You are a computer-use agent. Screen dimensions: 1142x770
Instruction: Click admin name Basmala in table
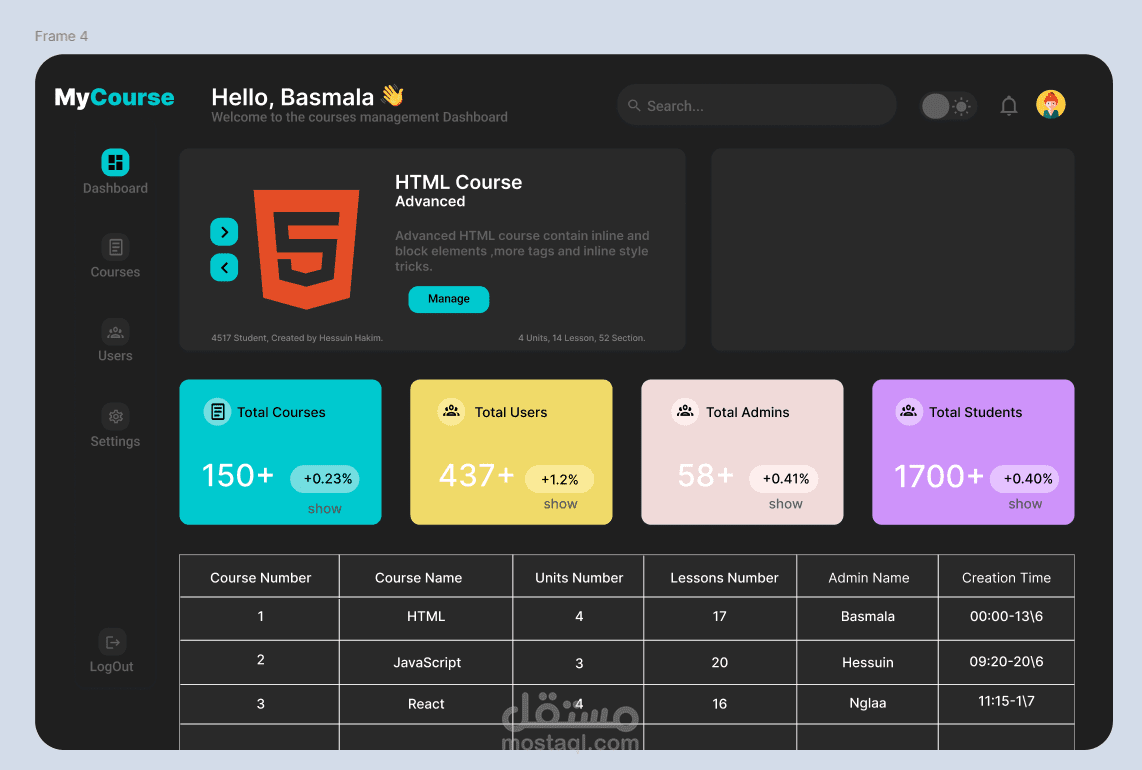click(x=867, y=616)
